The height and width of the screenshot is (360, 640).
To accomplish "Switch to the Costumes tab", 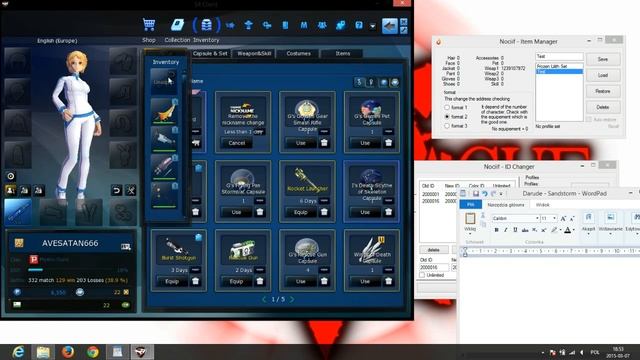I will click(298, 53).
